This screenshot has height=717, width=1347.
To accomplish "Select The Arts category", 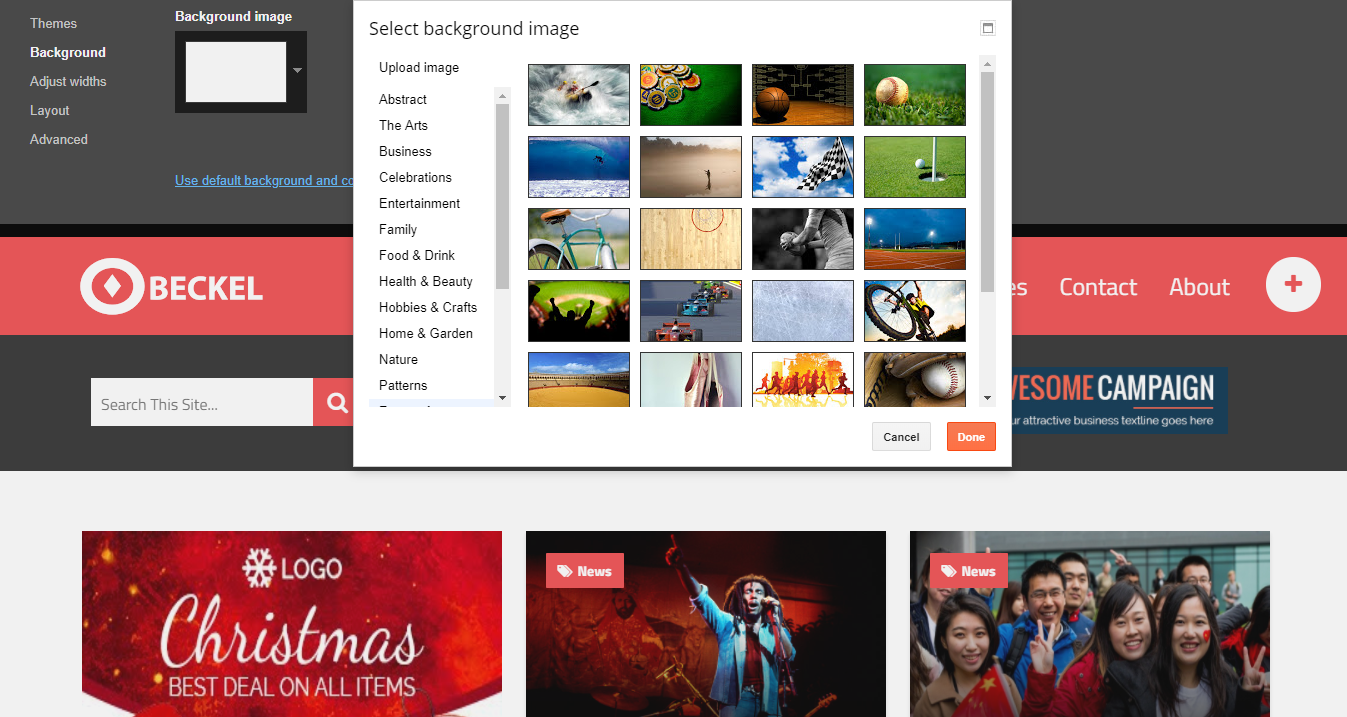I will [403, 125].
